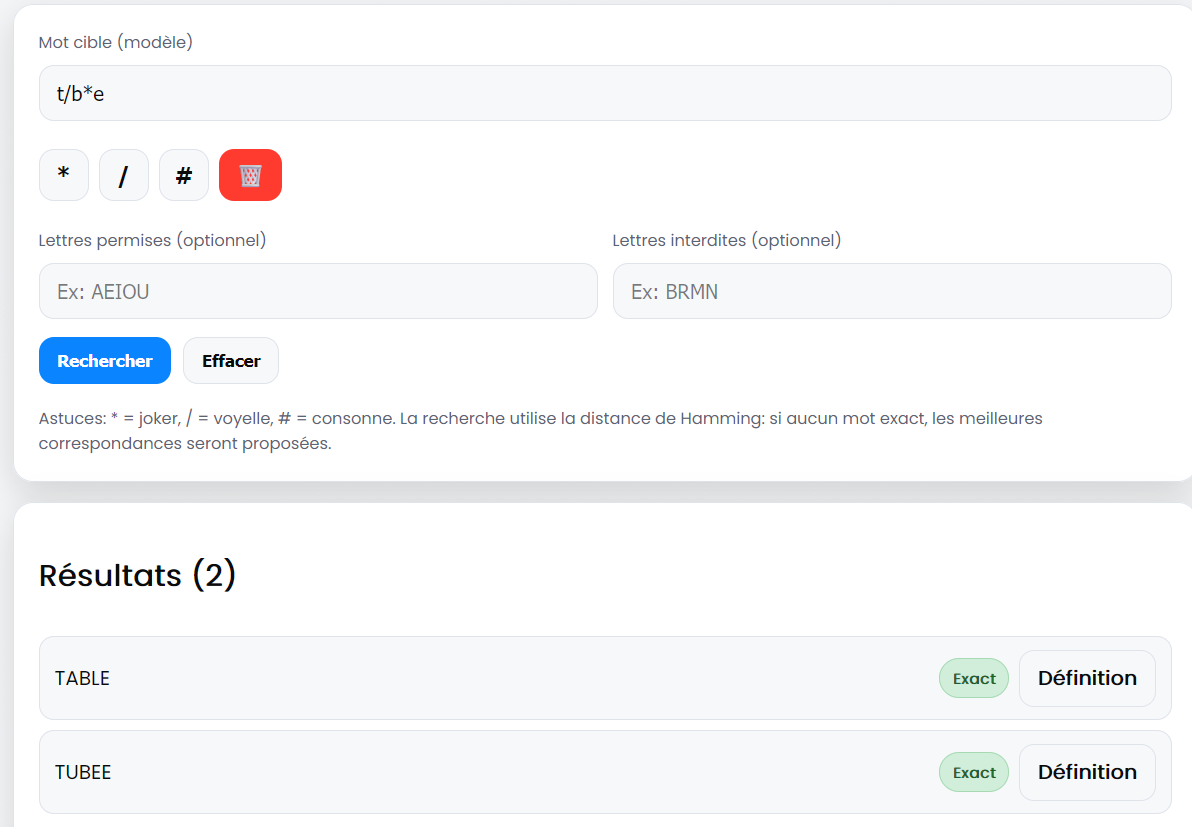The height and width of the screenshot is (827, 1192).
Task: Open Définition for the word TABLE
Action: [x=1086, y=678]
